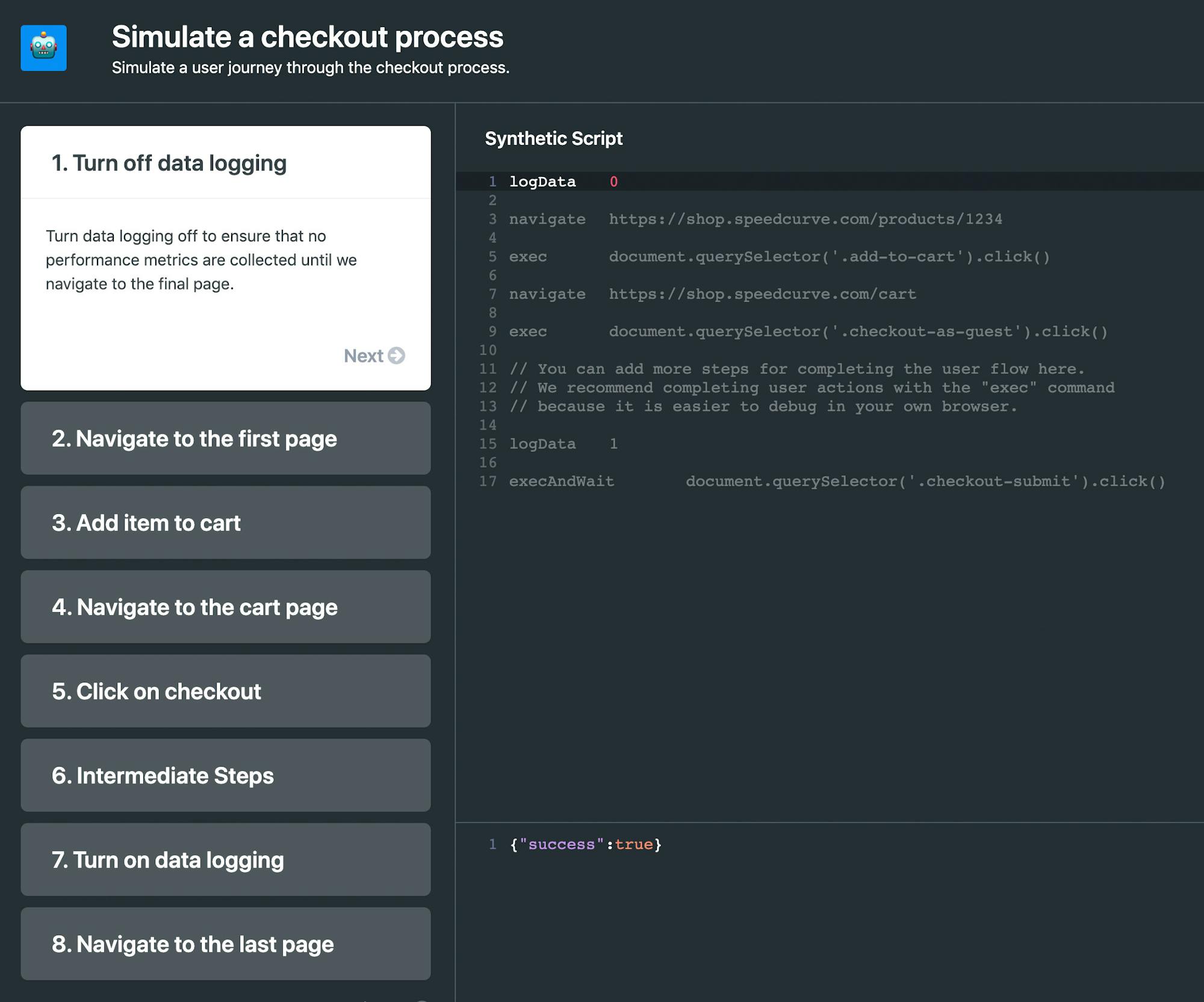Expand step 3 Add item to cart
1204x1002 pixels.
coord(225,523)
